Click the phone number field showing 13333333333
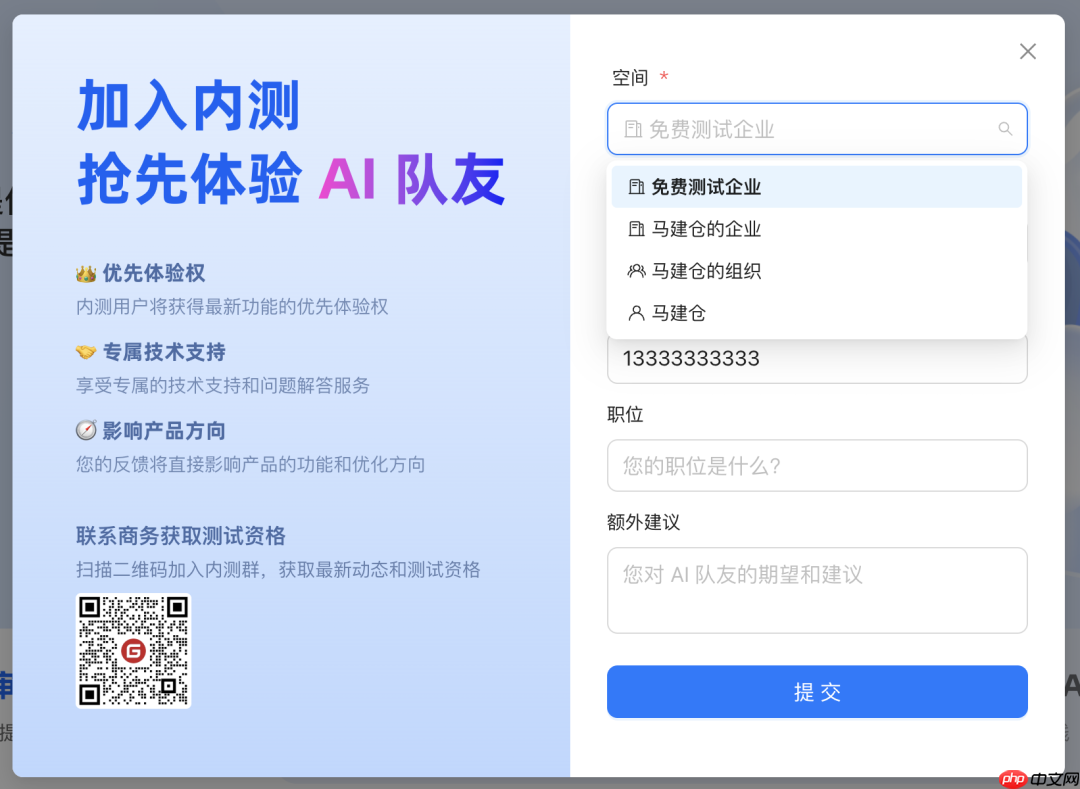The height and width of the screenshot is (789, 1080). tap(817, 360)
